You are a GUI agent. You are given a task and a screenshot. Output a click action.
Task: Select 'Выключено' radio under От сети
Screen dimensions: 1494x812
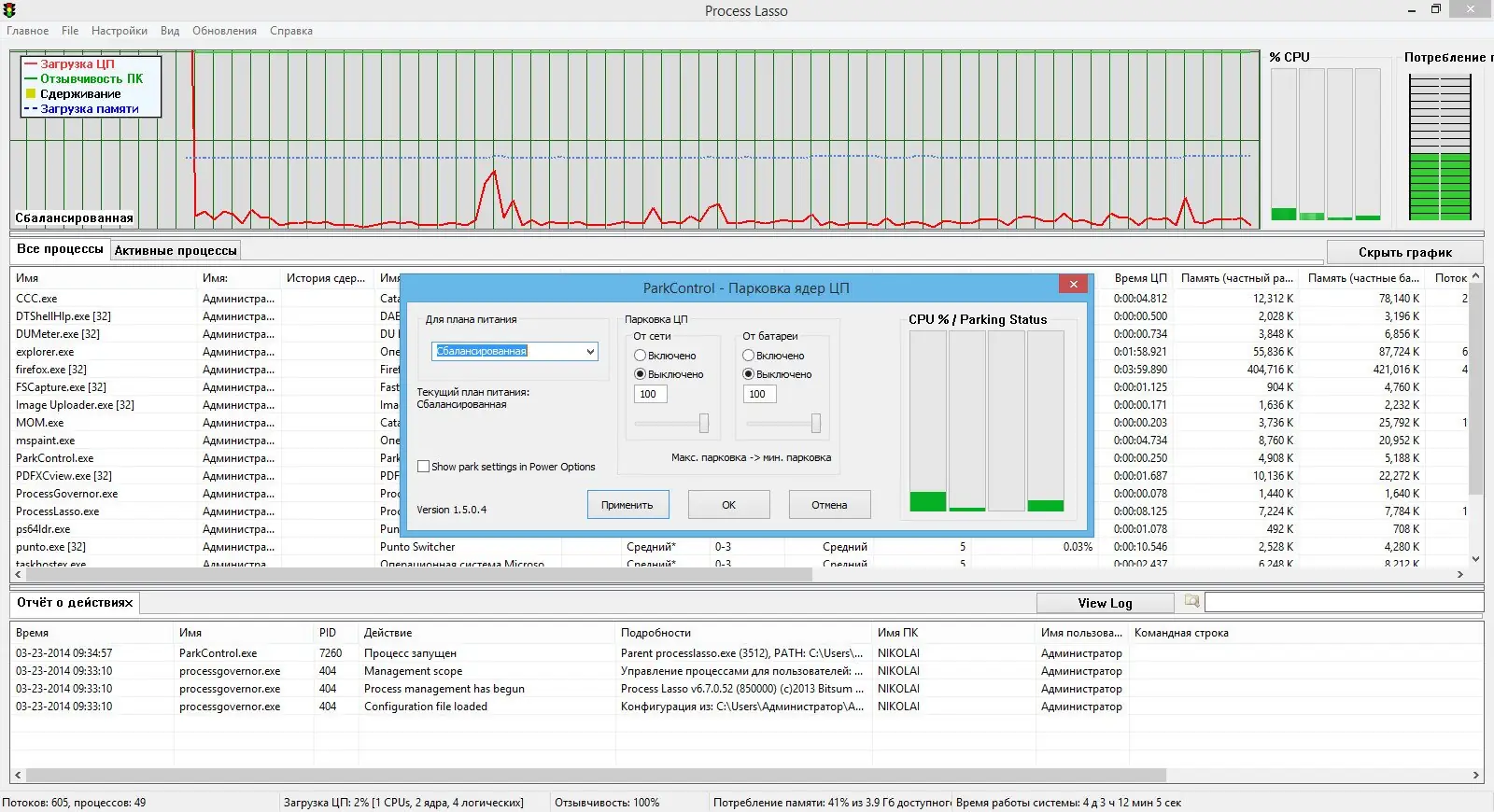point(640,374)
